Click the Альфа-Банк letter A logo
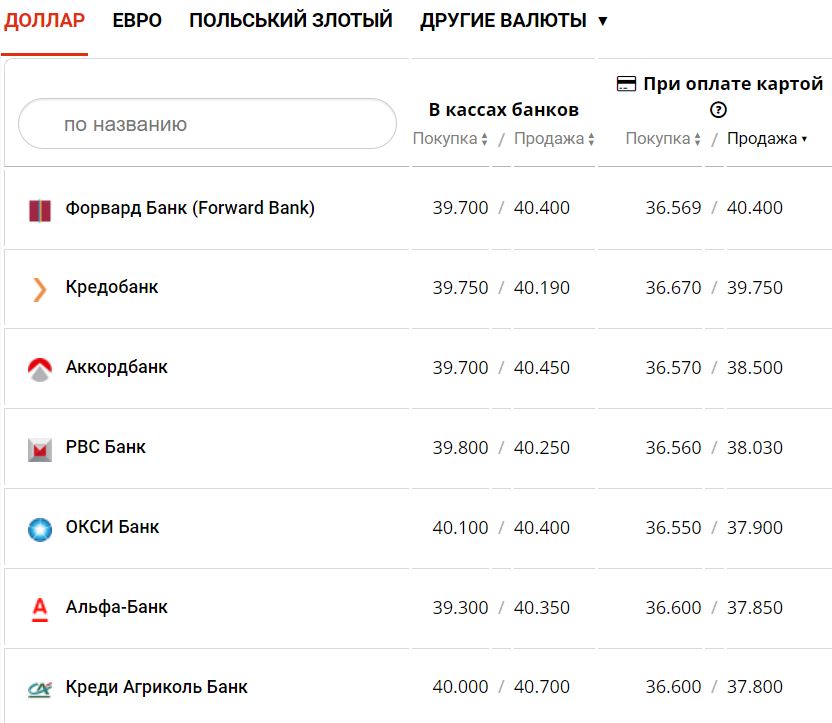 [x=38, y=607]
